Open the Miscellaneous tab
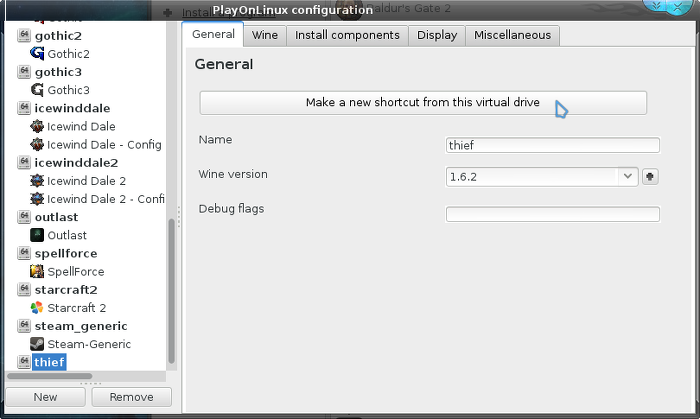Viewport: 700px width, 419px height. click(512, 35)
